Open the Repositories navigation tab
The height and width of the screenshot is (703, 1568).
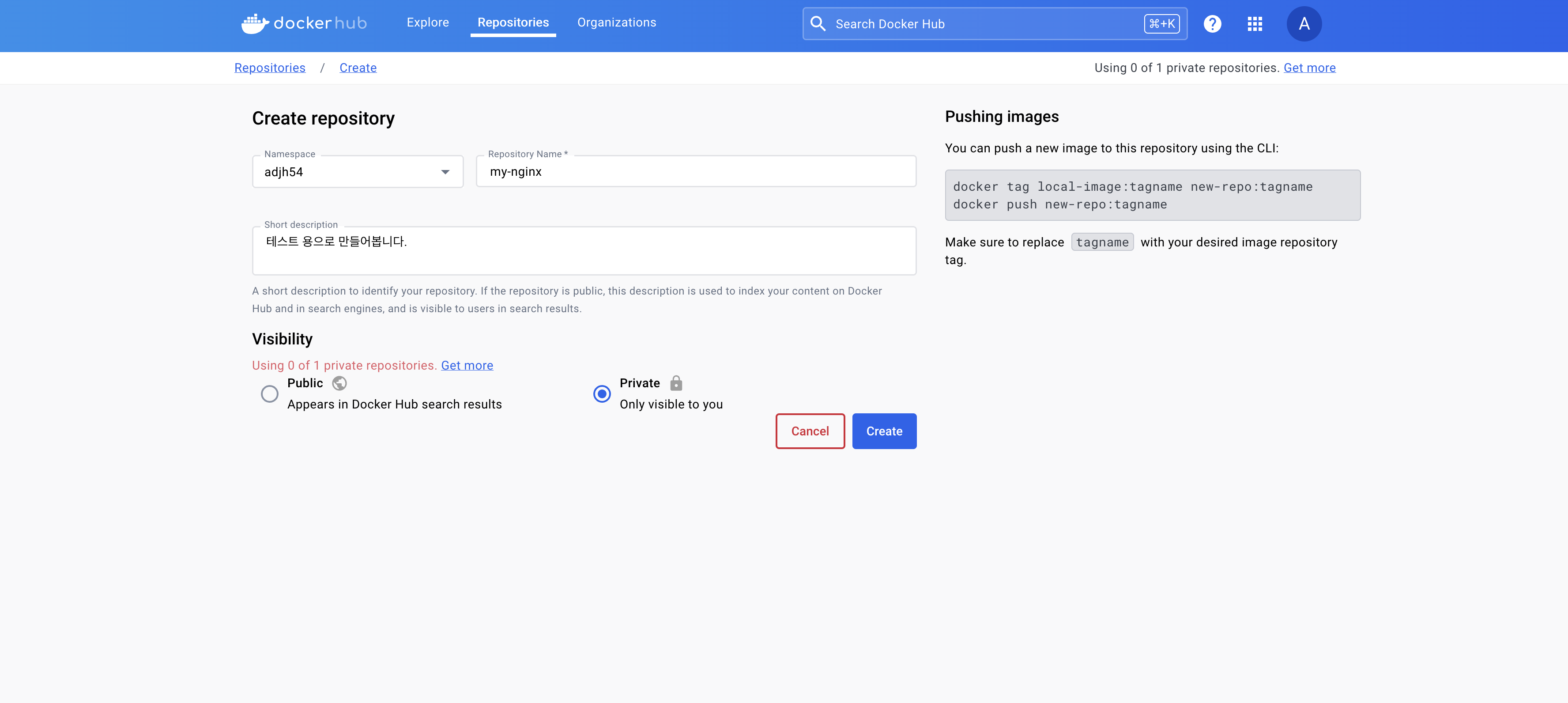click(513, 23)
